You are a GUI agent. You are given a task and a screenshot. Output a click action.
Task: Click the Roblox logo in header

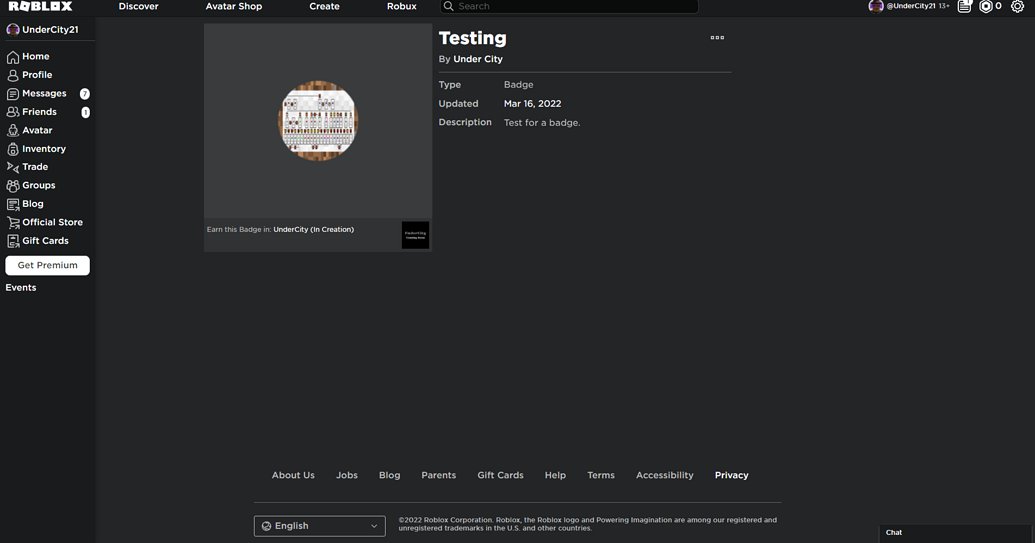(40, 7)
